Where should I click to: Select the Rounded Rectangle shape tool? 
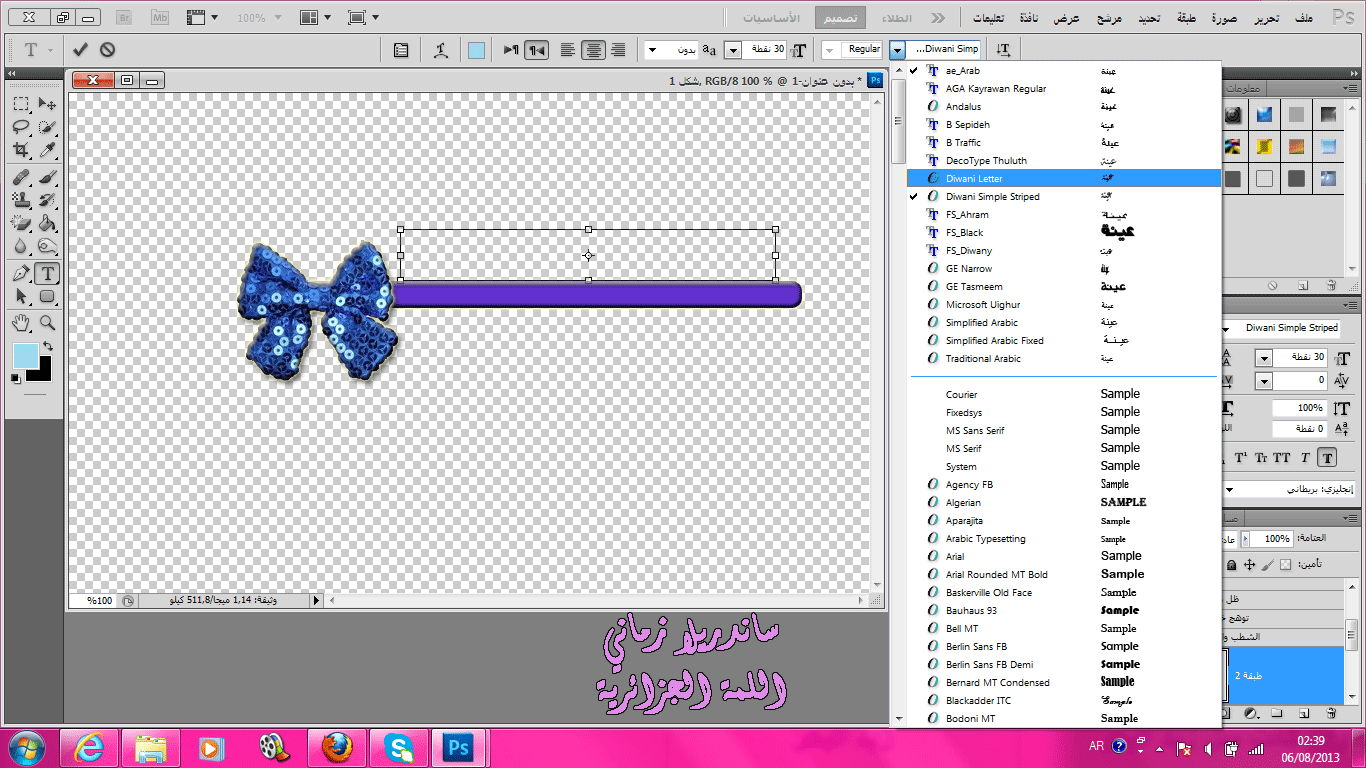tap(47, 297)
